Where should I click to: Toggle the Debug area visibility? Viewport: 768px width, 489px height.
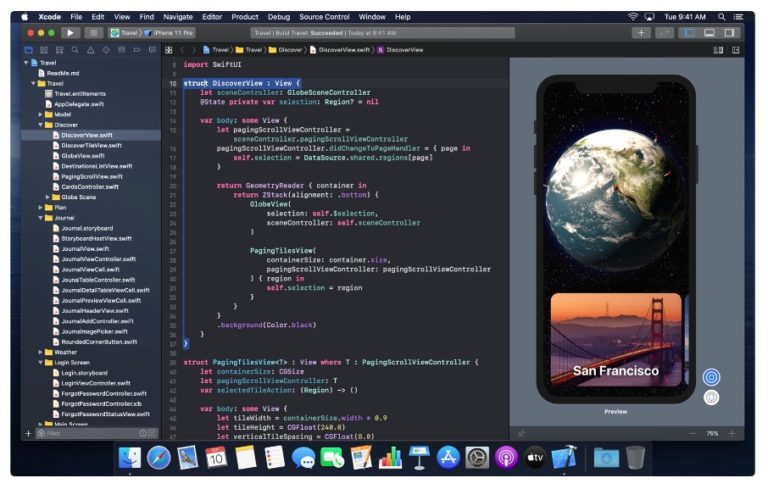coord(709,33)
